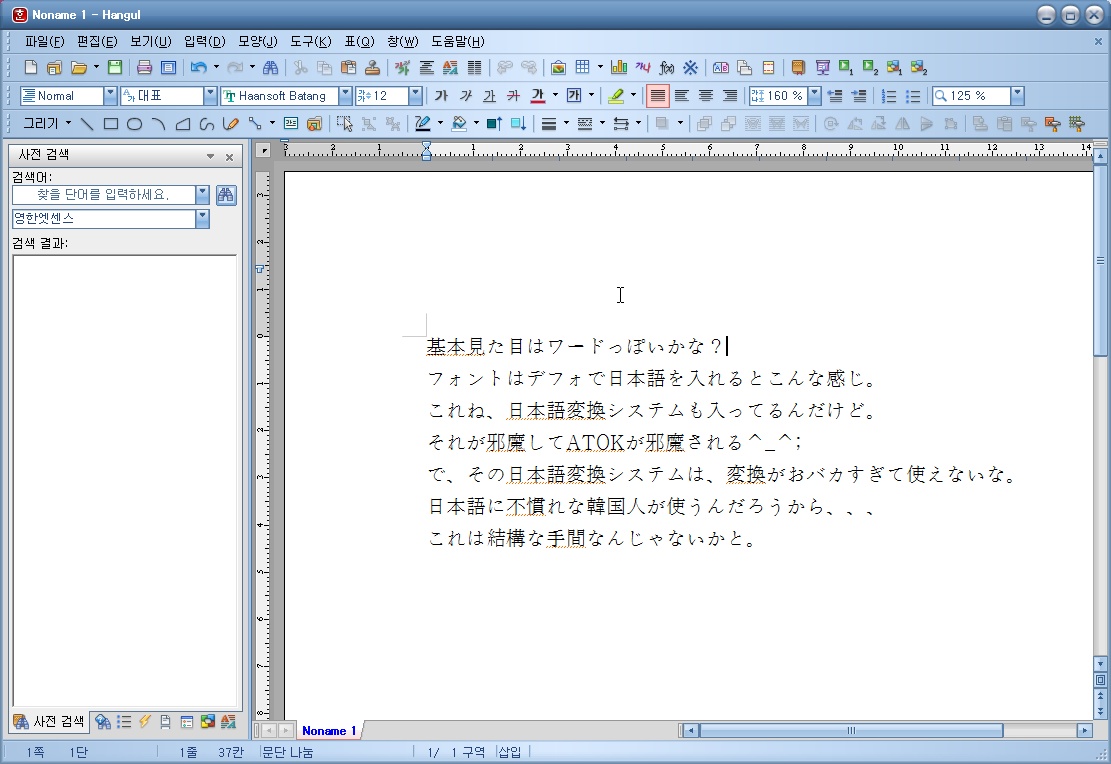Open the 보기(U) menu

[150, 42]
